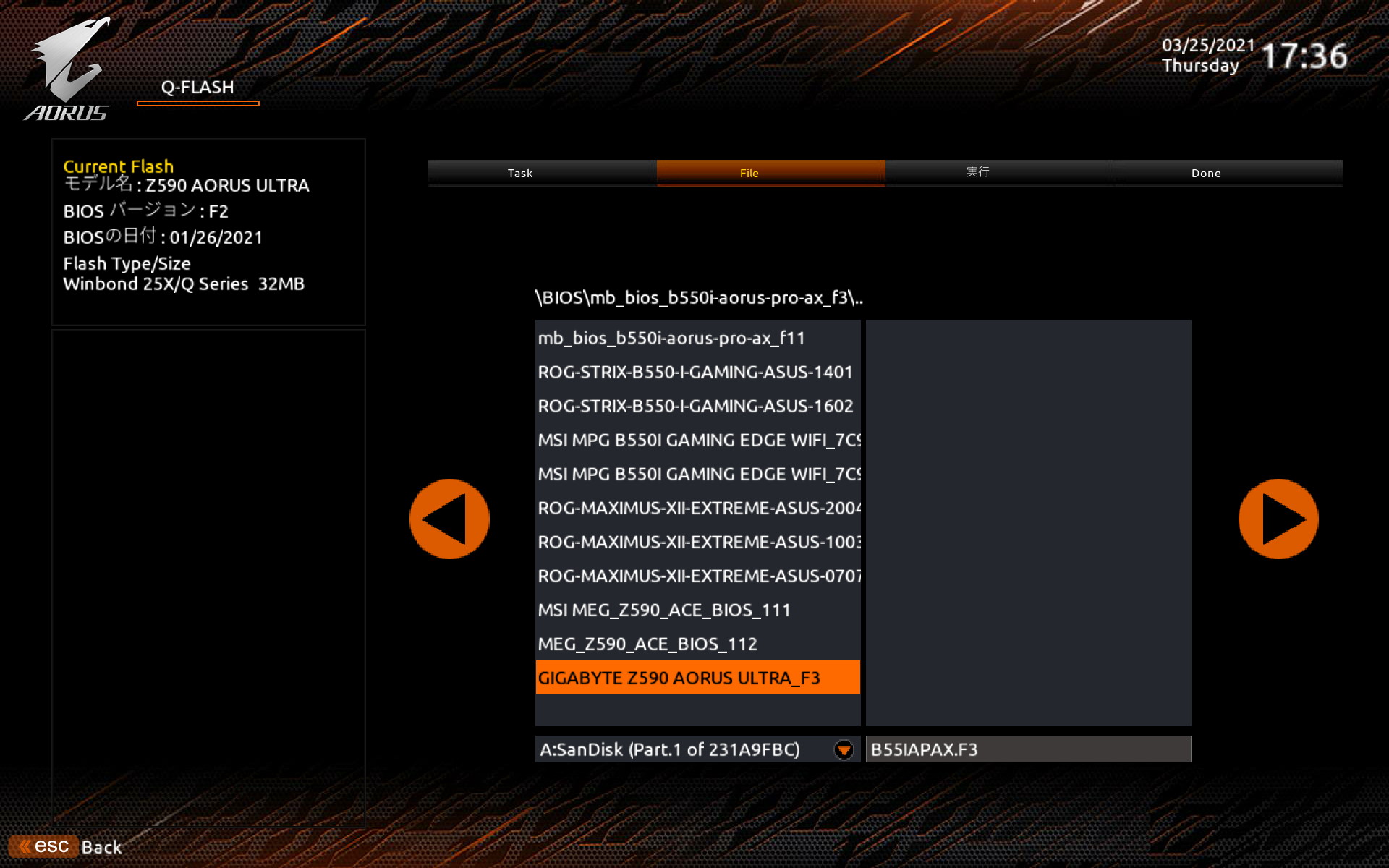Click the 17:36 clock display
Image resolution: width=1389 pixels, height=868 pixels.
[x=1304, y=56]
